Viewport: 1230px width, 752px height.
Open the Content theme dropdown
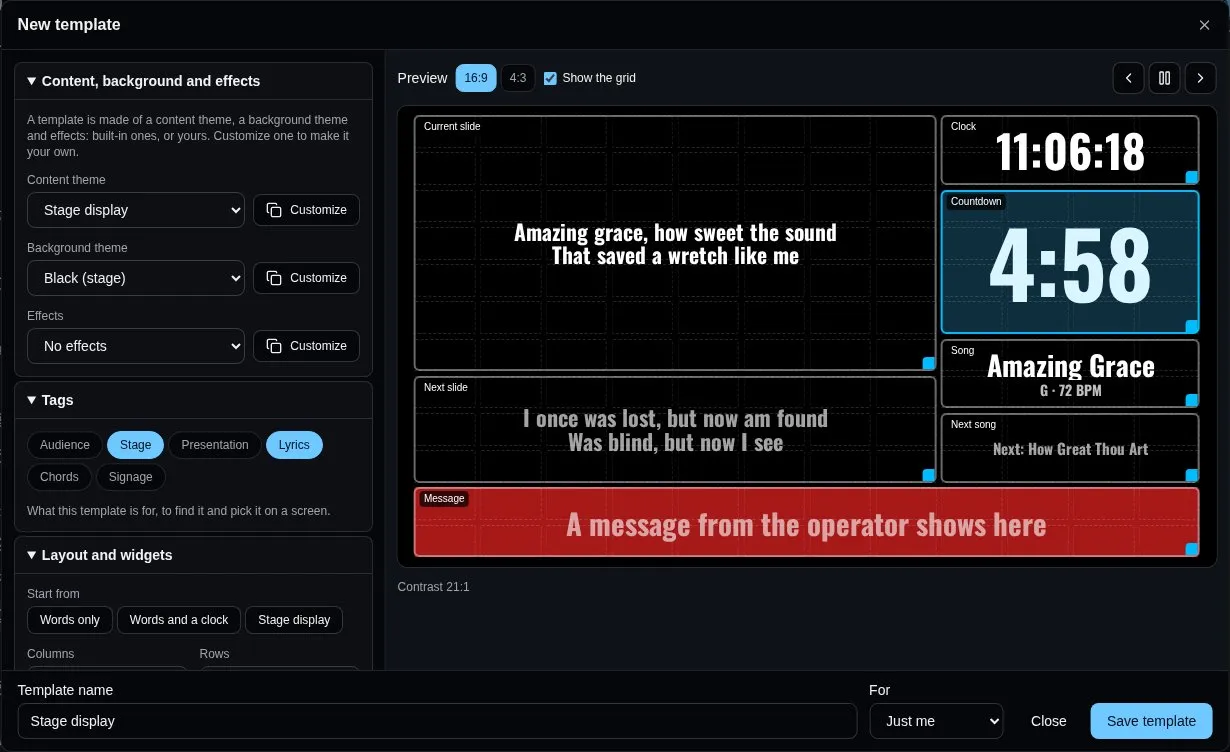(x=136, y=210)
